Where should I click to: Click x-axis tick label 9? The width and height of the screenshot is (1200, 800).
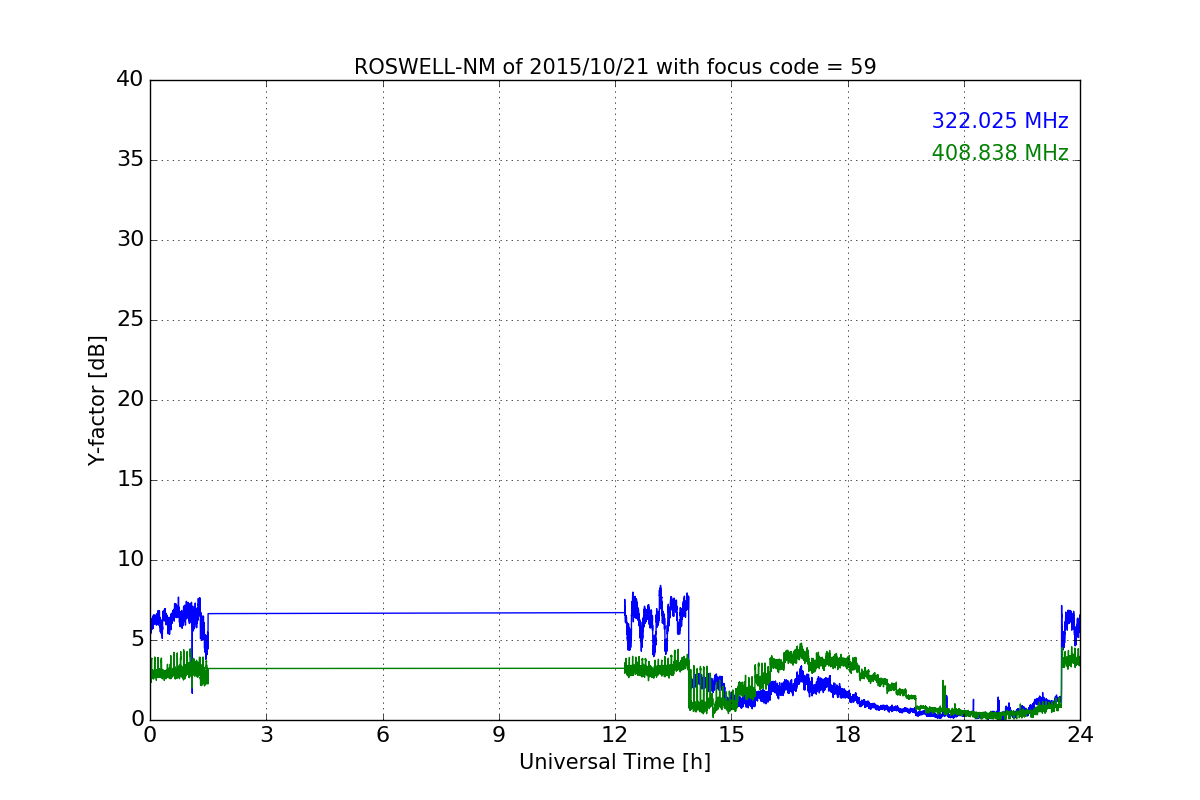point(499,735)
